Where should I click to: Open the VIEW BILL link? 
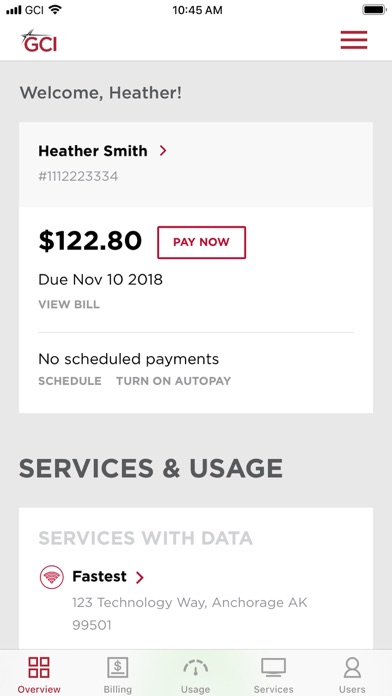click(x=69, y=304)
